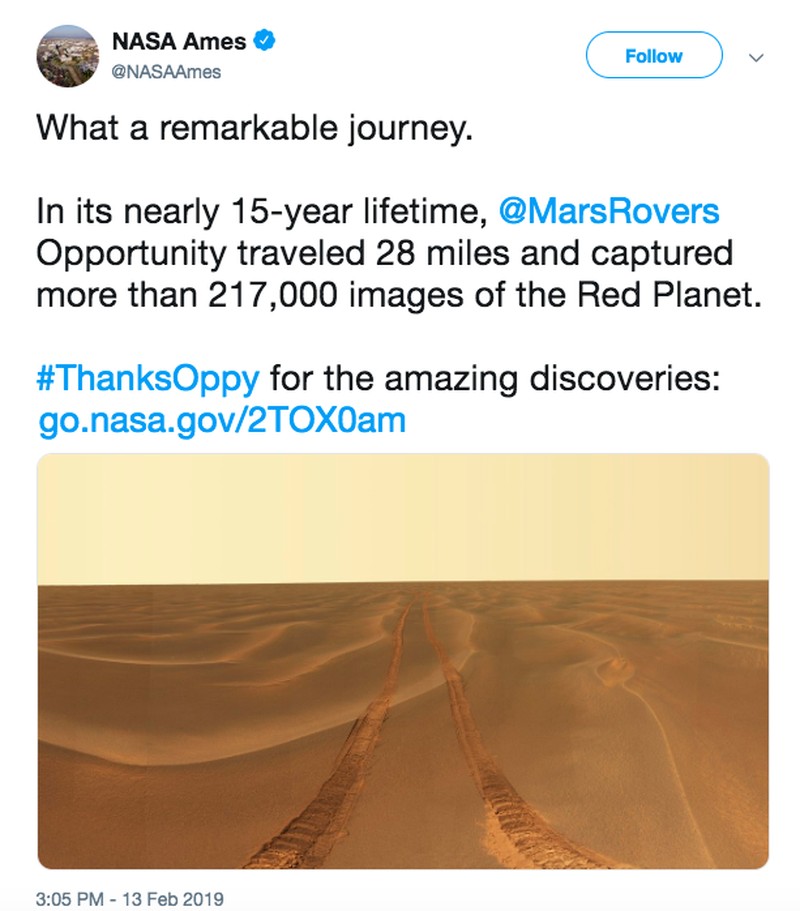The width and height of the screenshot is (800, 911).
Task: Click 'In its nearly 15-year lifetime' text
Action: pos(261,211)
